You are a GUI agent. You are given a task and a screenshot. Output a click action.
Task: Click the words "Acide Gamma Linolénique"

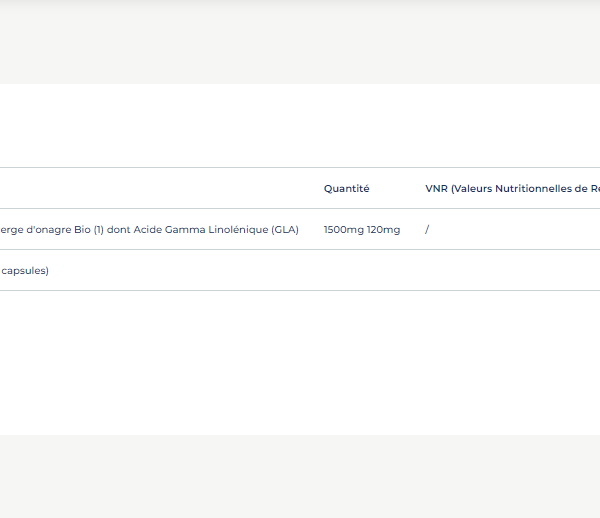pos(209,230)
